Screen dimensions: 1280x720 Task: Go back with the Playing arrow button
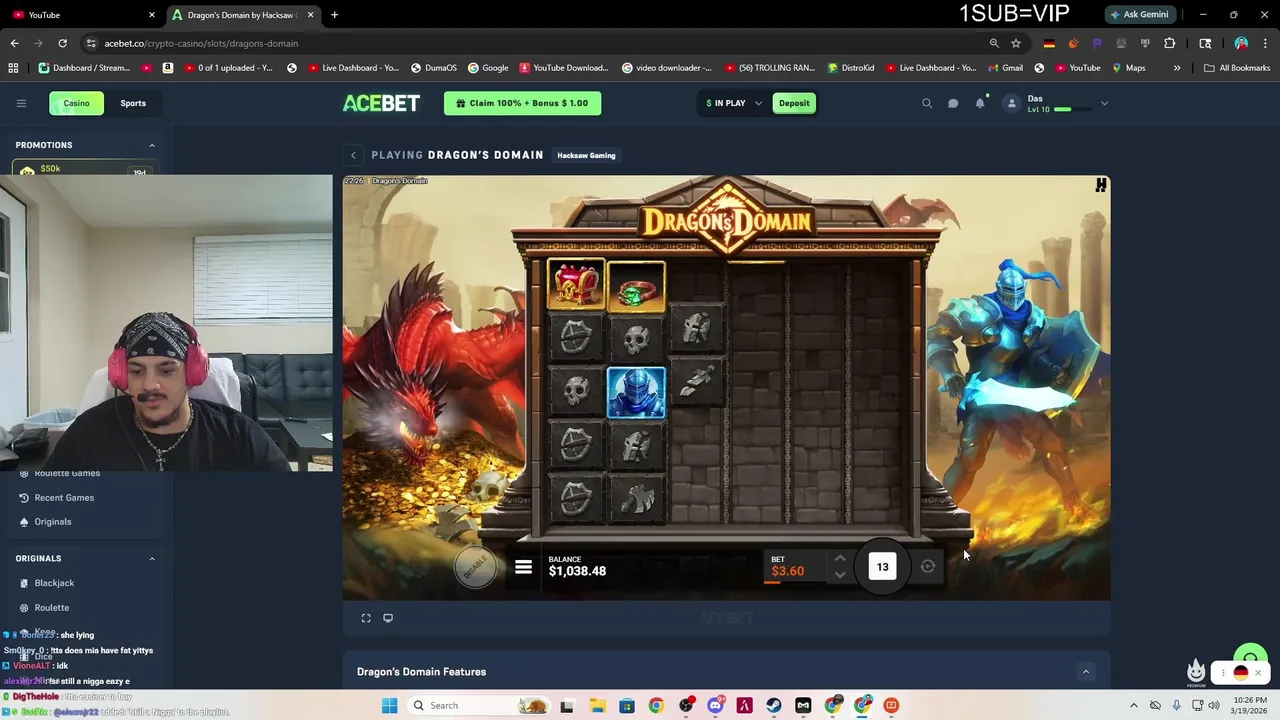pyautogui.click(x=353, y=155)
